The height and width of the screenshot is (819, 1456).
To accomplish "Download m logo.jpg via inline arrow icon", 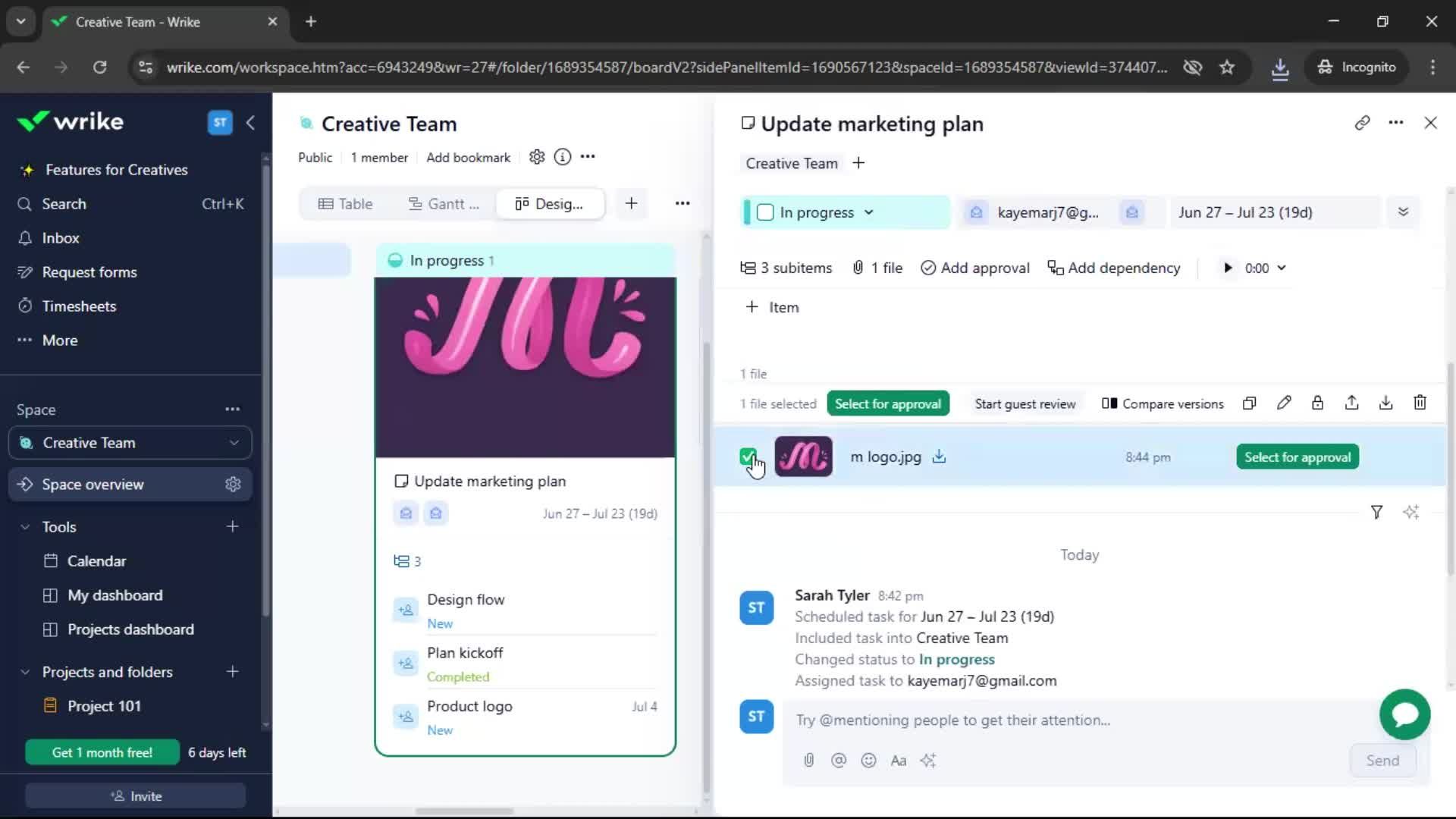I will point(939,457).
